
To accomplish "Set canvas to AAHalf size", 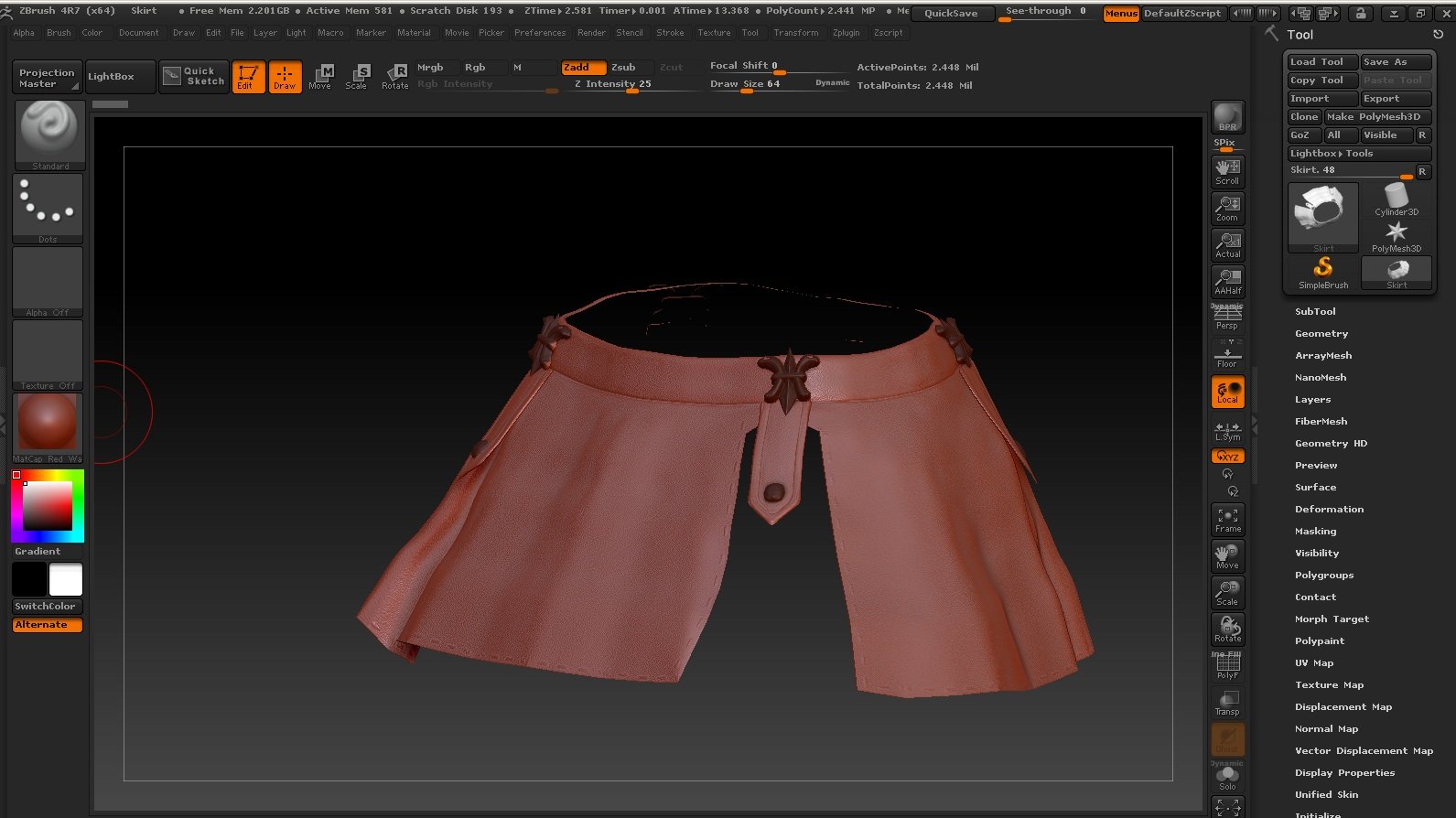I will click(x=1227, y=281).
